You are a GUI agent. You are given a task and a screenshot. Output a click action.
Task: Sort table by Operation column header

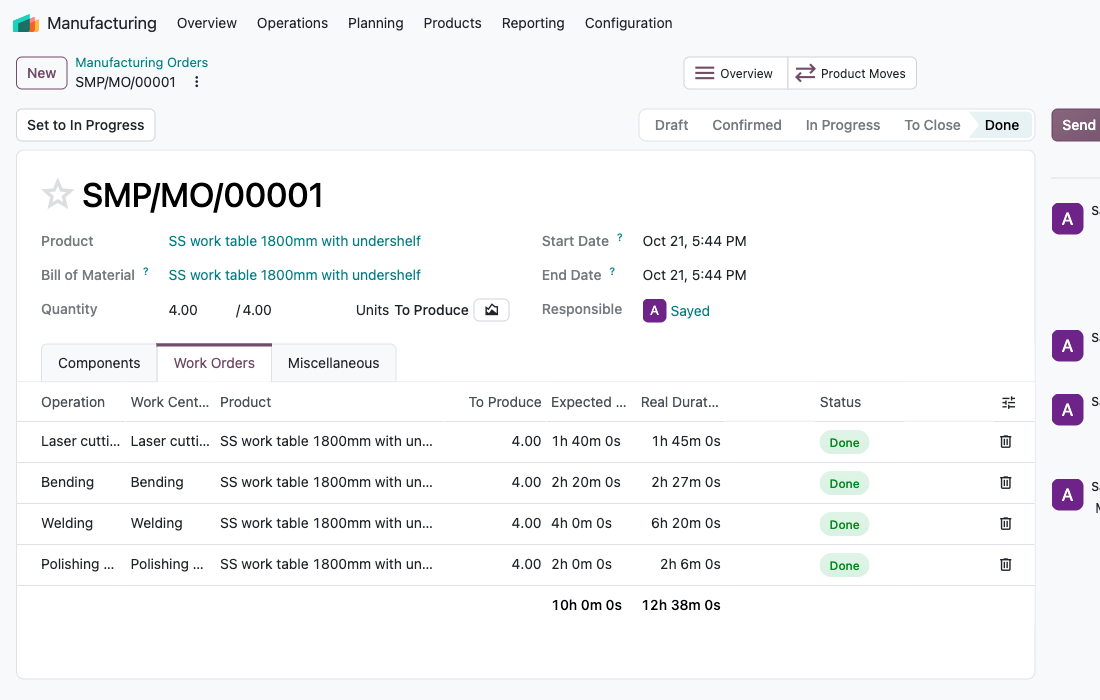73,403
